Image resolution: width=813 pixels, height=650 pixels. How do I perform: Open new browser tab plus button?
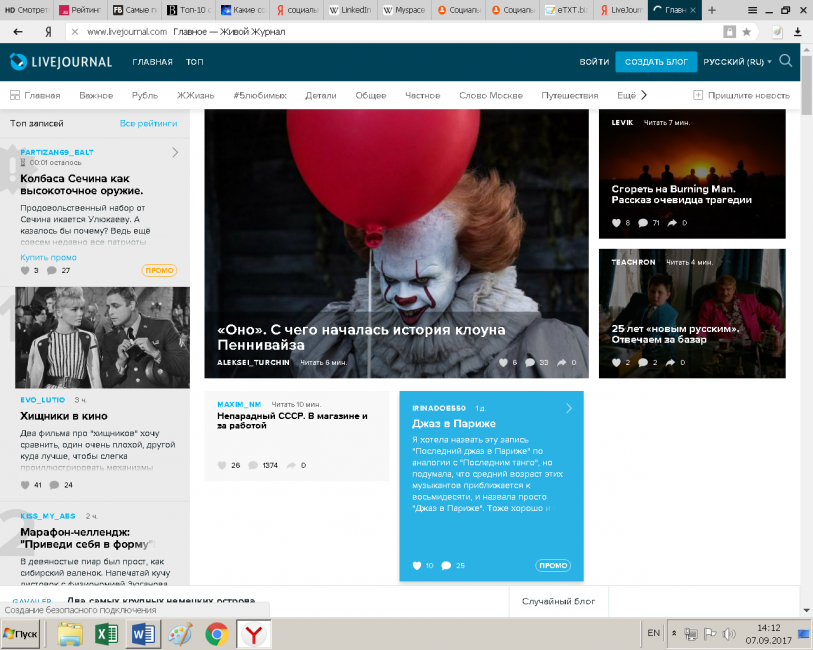[712, 10]
